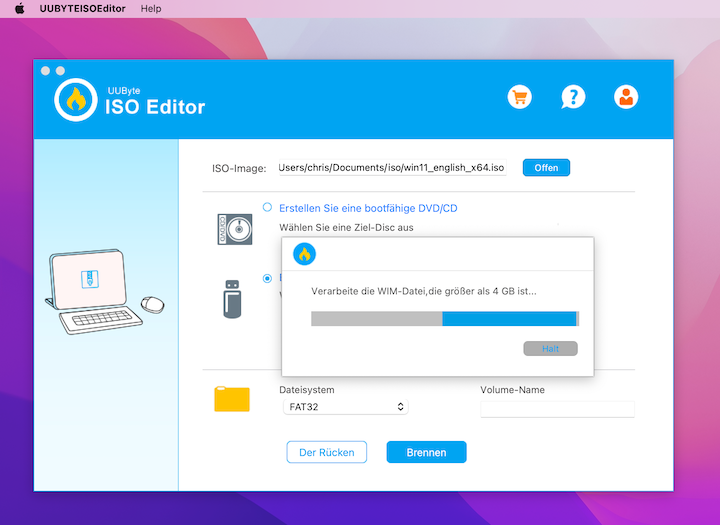The height and width of the screenshot is (525, 720).
Task: Click the UUByte flame logo in header
Action: click(76, 100)
